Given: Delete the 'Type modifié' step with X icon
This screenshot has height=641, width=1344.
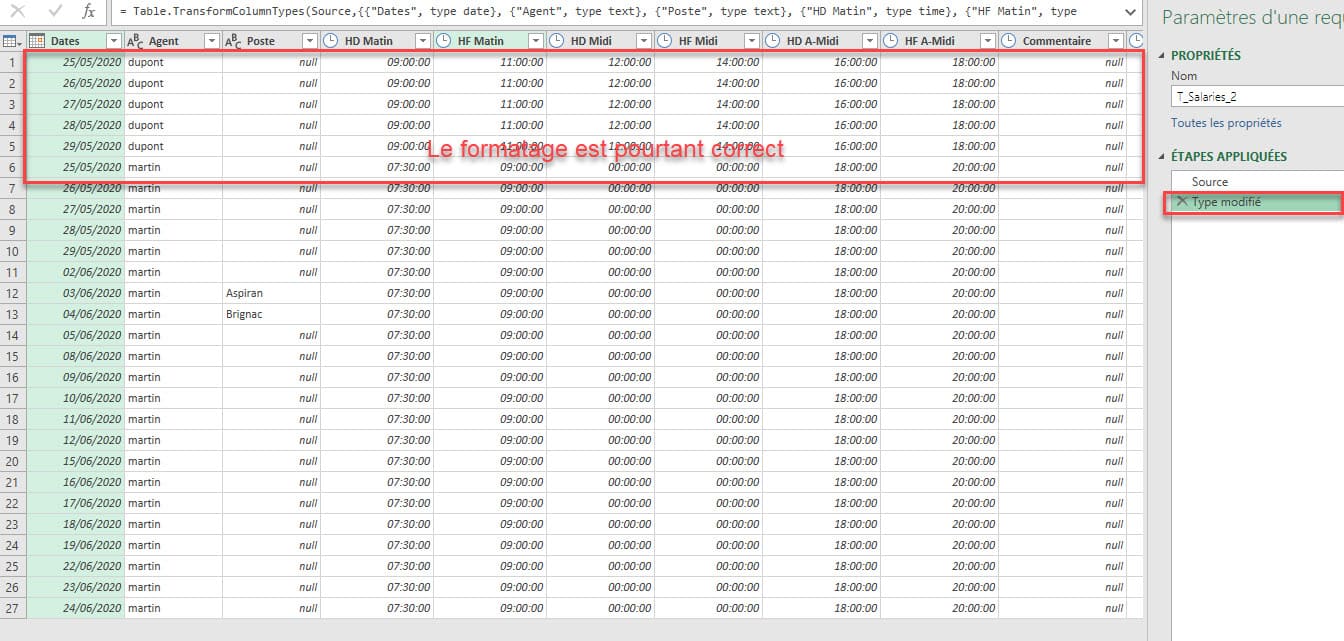Looking at the screenshot, I should click(x=1182, y=202).
